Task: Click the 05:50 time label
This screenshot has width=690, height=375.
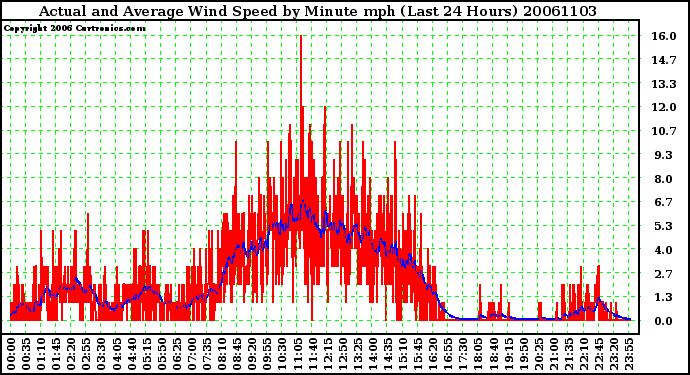Action: (161, 354)
